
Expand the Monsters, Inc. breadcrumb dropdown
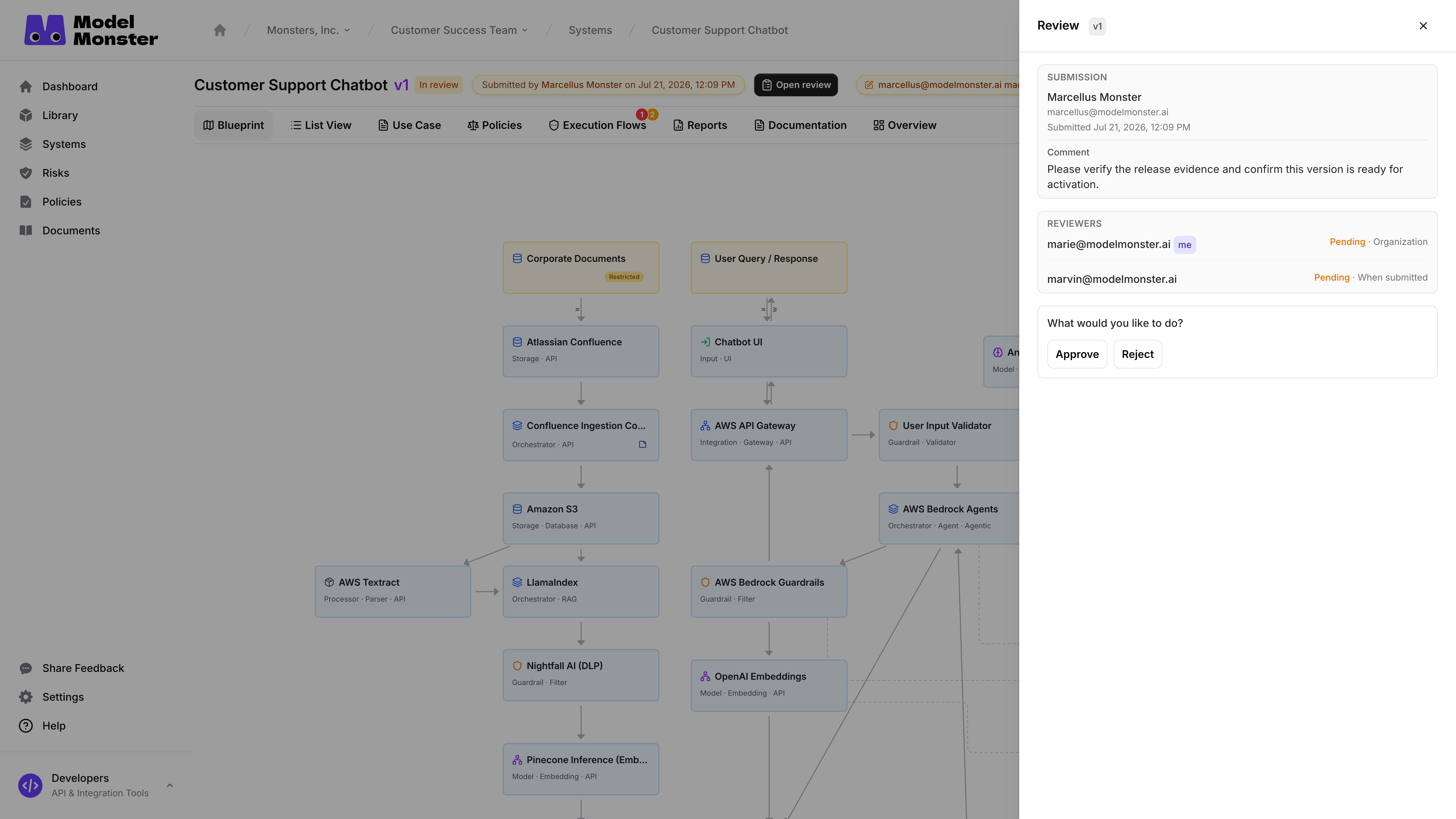[347, 30]
